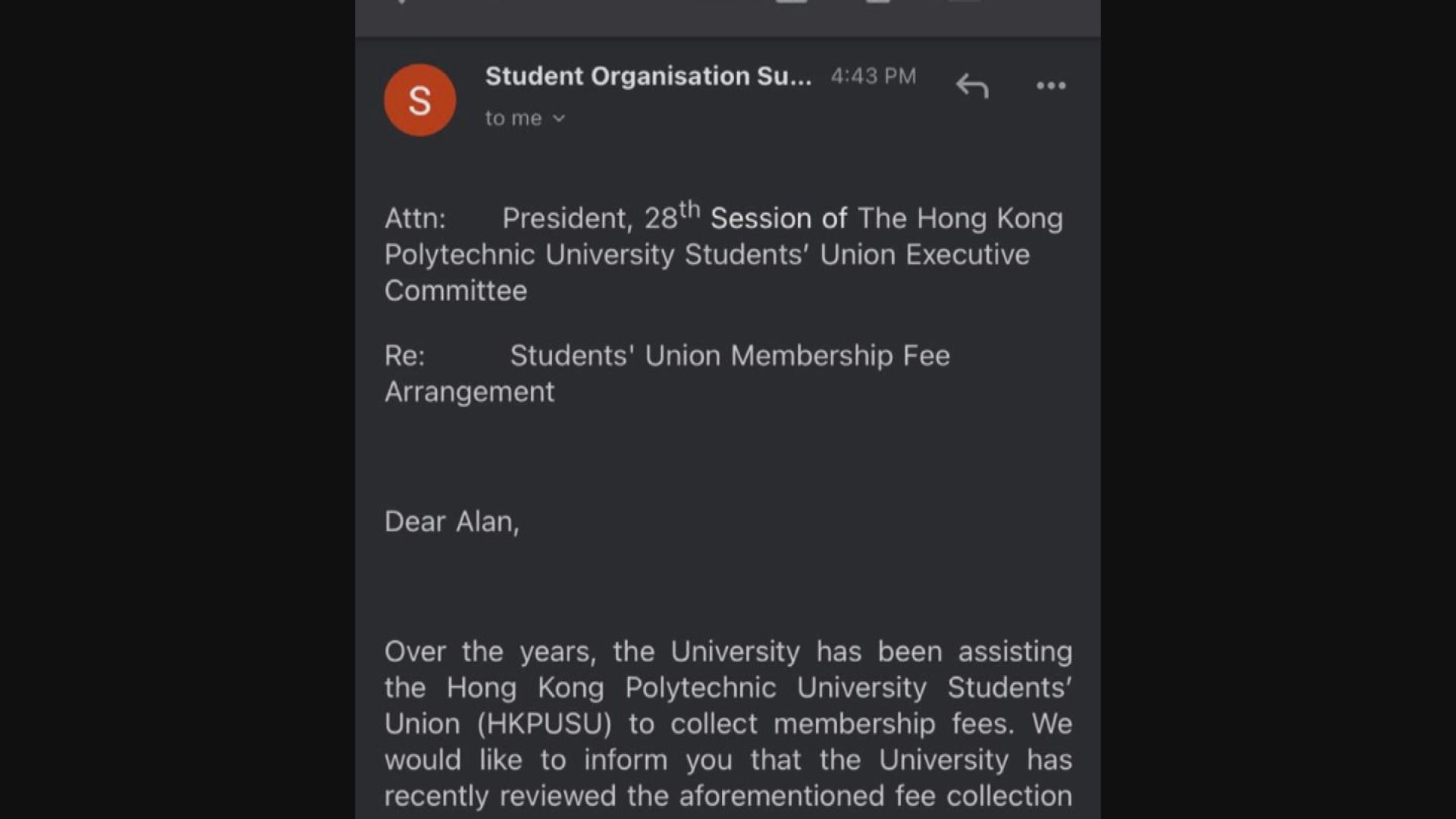Reply to the email using the reply arrow
The height and width of the screenshot is (819, 1456).
pos(973,86)
